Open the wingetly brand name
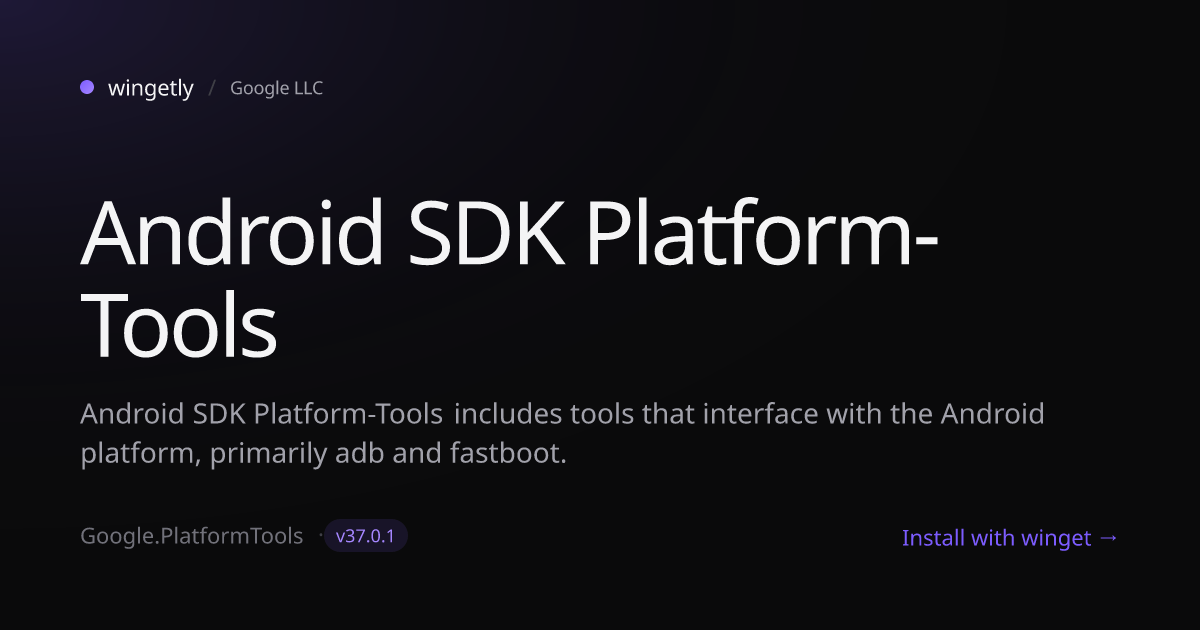Viewport: 1200px width, 630px height. click(x=151, y=88)
